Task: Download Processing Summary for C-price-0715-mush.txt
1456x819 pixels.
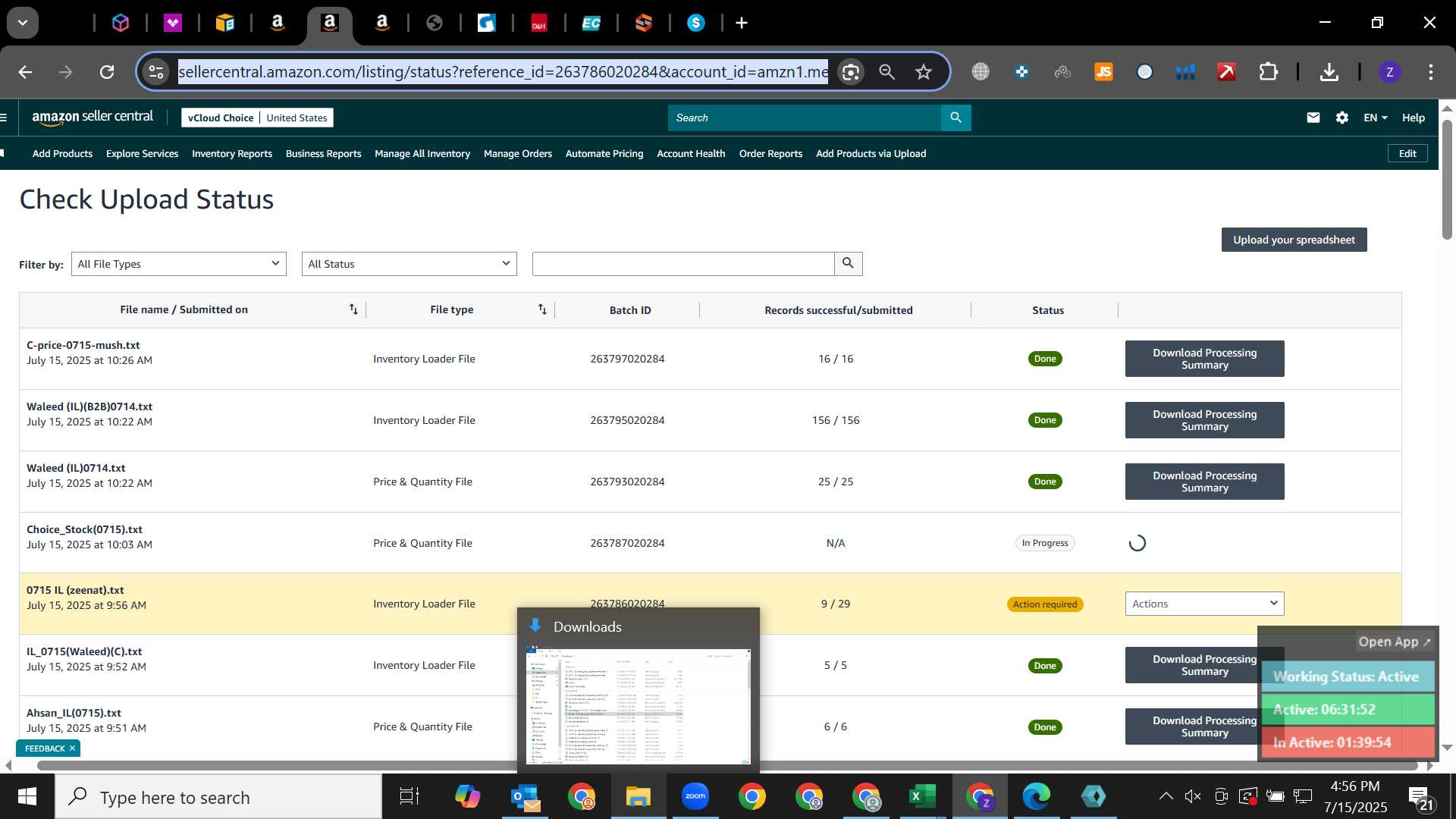Action: point(1204,359)
